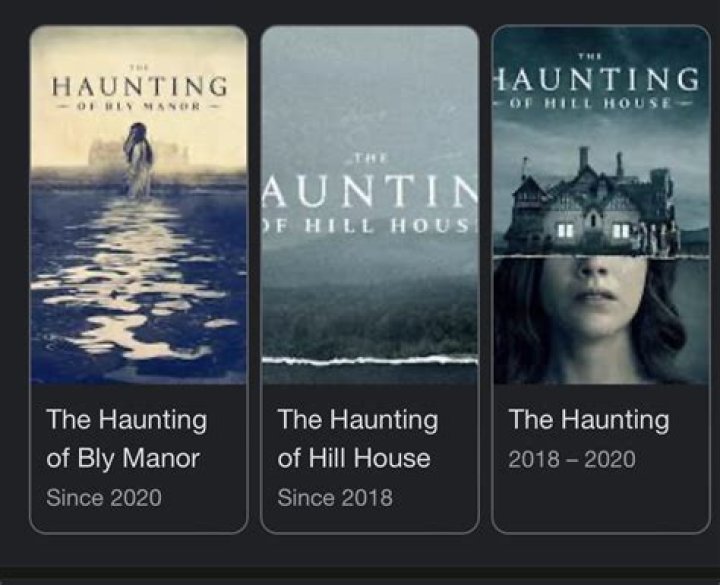Click large "OF HILL HOUSE" text on middle poster
The image size is (720, 585).
click(369, 227)
